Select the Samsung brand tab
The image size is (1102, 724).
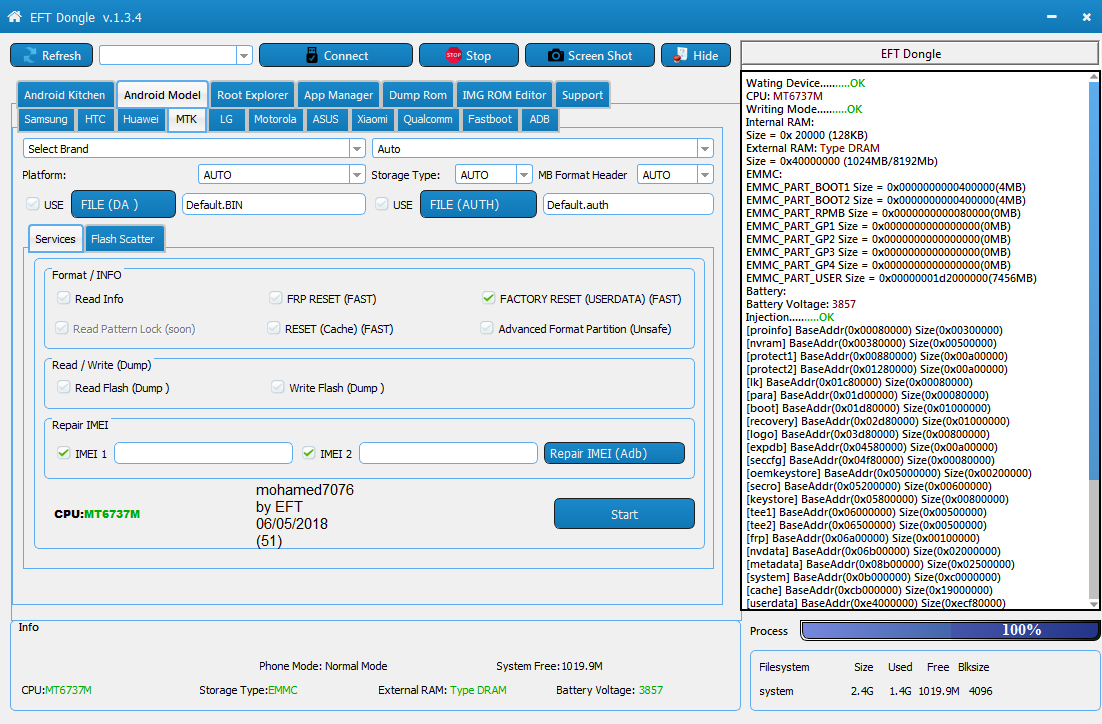[46, 119]
